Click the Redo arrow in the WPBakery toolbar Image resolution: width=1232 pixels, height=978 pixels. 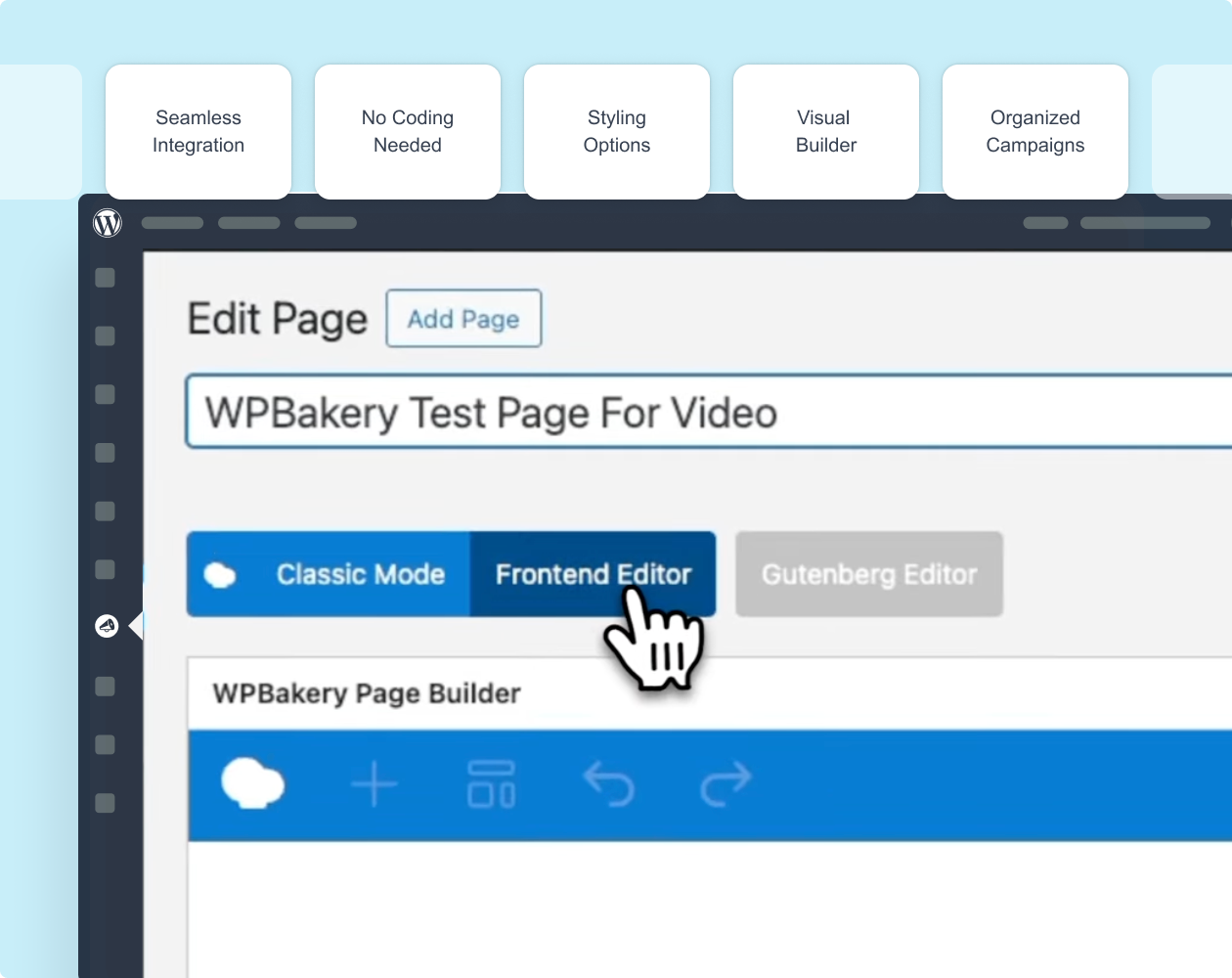tap(725, 783)
